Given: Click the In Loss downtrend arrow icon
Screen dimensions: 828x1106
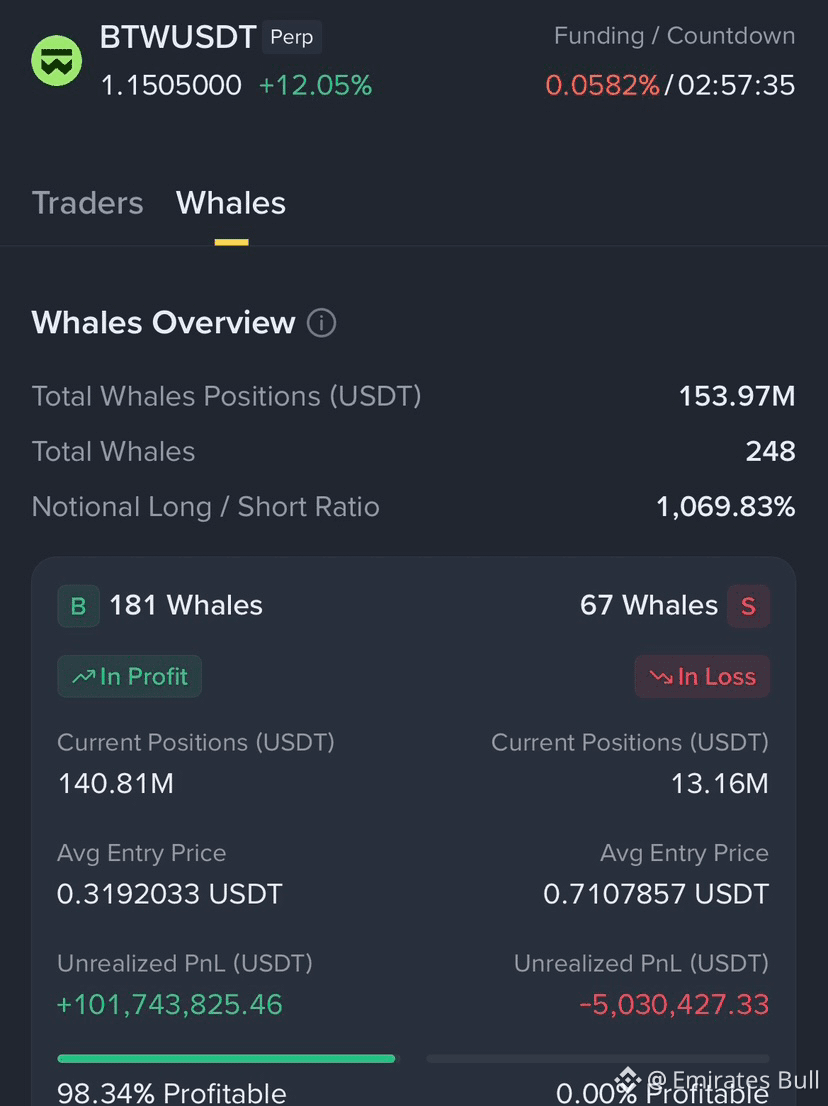Looking at the screenshot, I should [x=661, y=677].
